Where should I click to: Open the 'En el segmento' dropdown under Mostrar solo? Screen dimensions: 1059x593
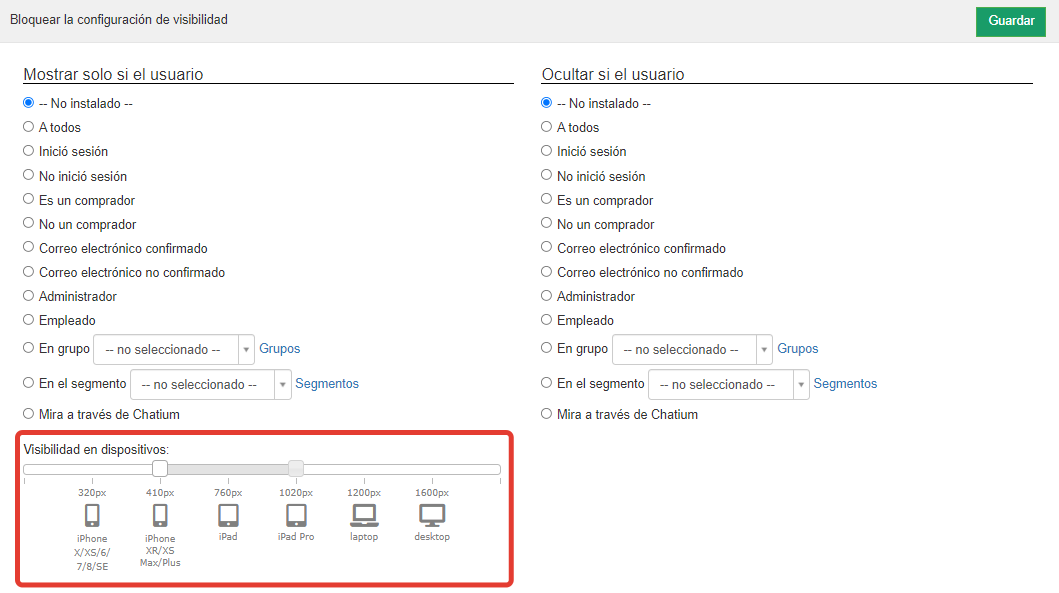211,384
